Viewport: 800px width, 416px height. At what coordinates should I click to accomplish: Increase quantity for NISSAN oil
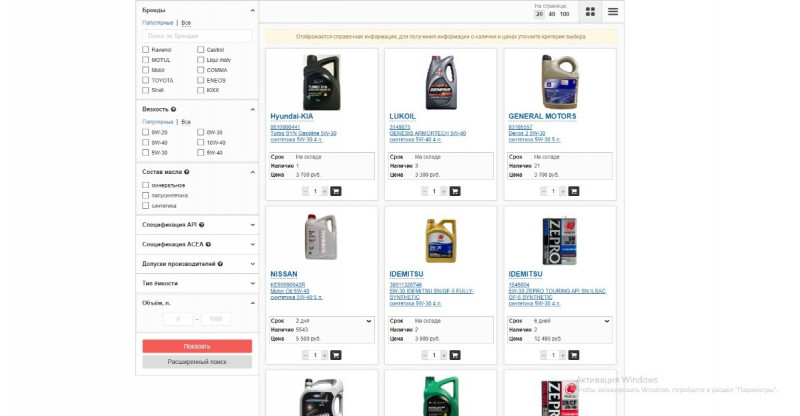tap(324, 355)
